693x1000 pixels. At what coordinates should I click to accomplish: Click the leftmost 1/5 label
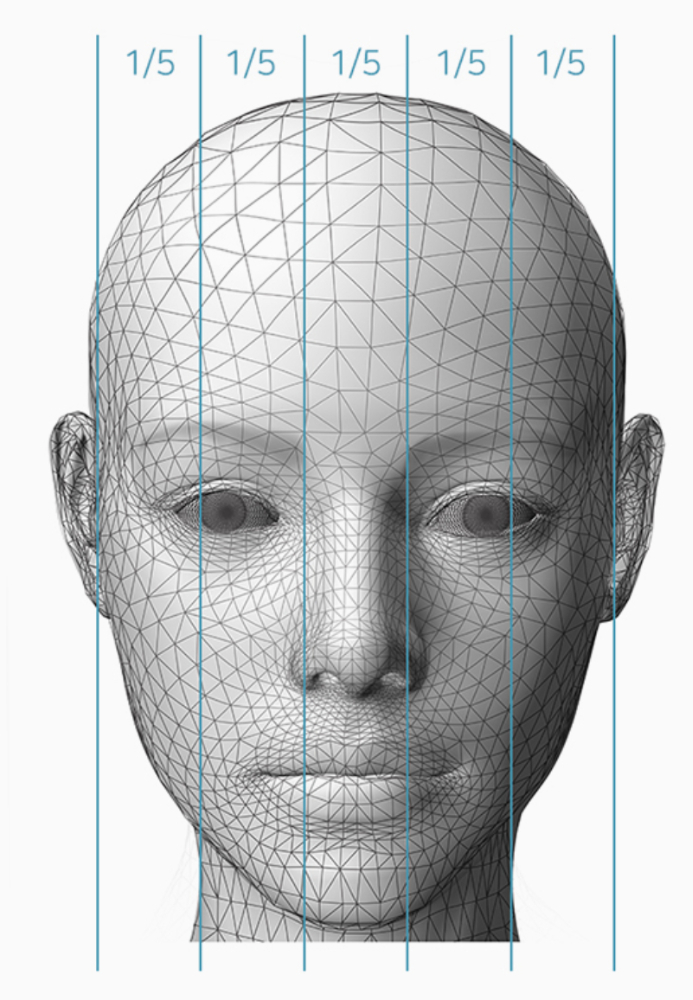150,63
